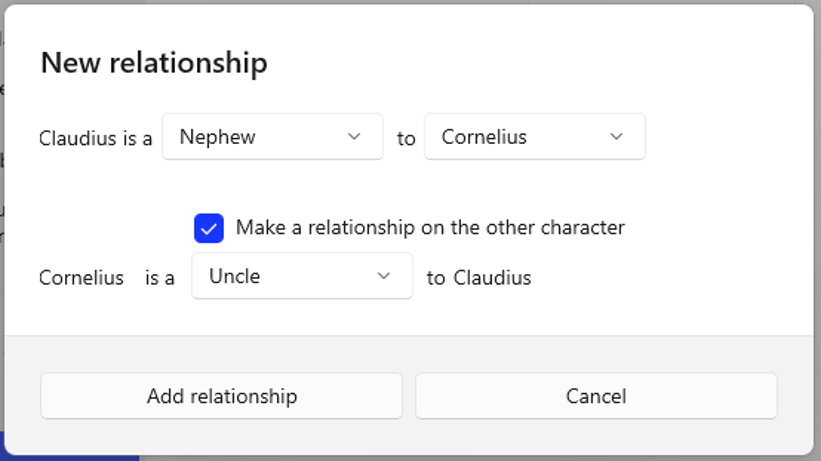
Task: Click the "to Claudius" text
Action: click(x=479, y=278)
